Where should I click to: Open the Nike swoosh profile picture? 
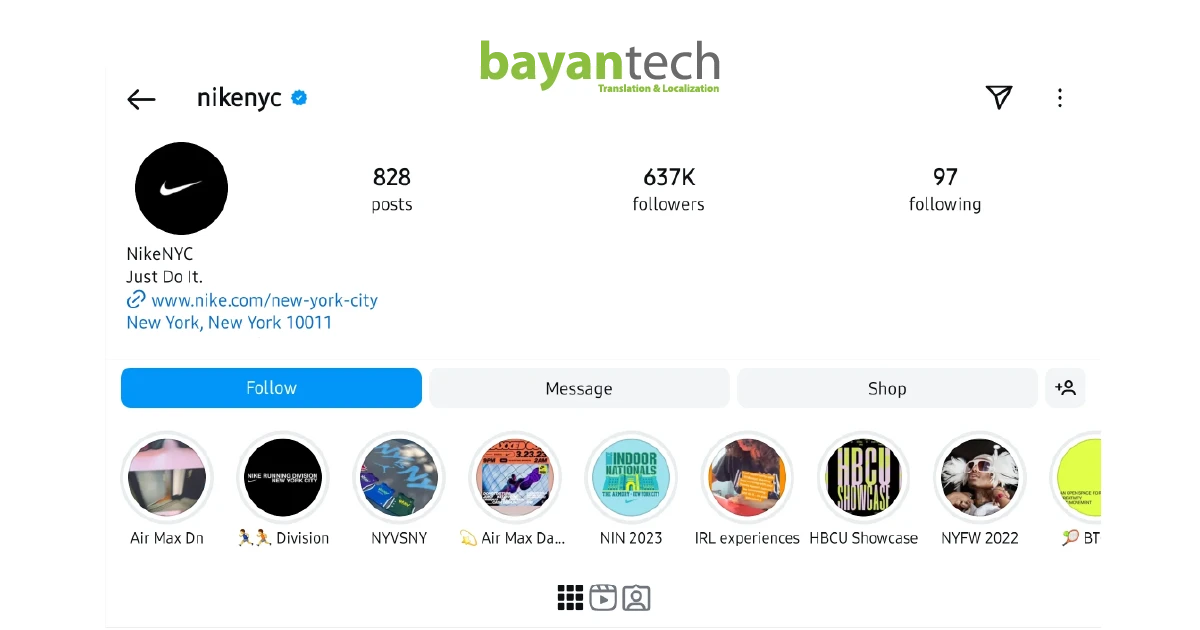click(181, 188)
